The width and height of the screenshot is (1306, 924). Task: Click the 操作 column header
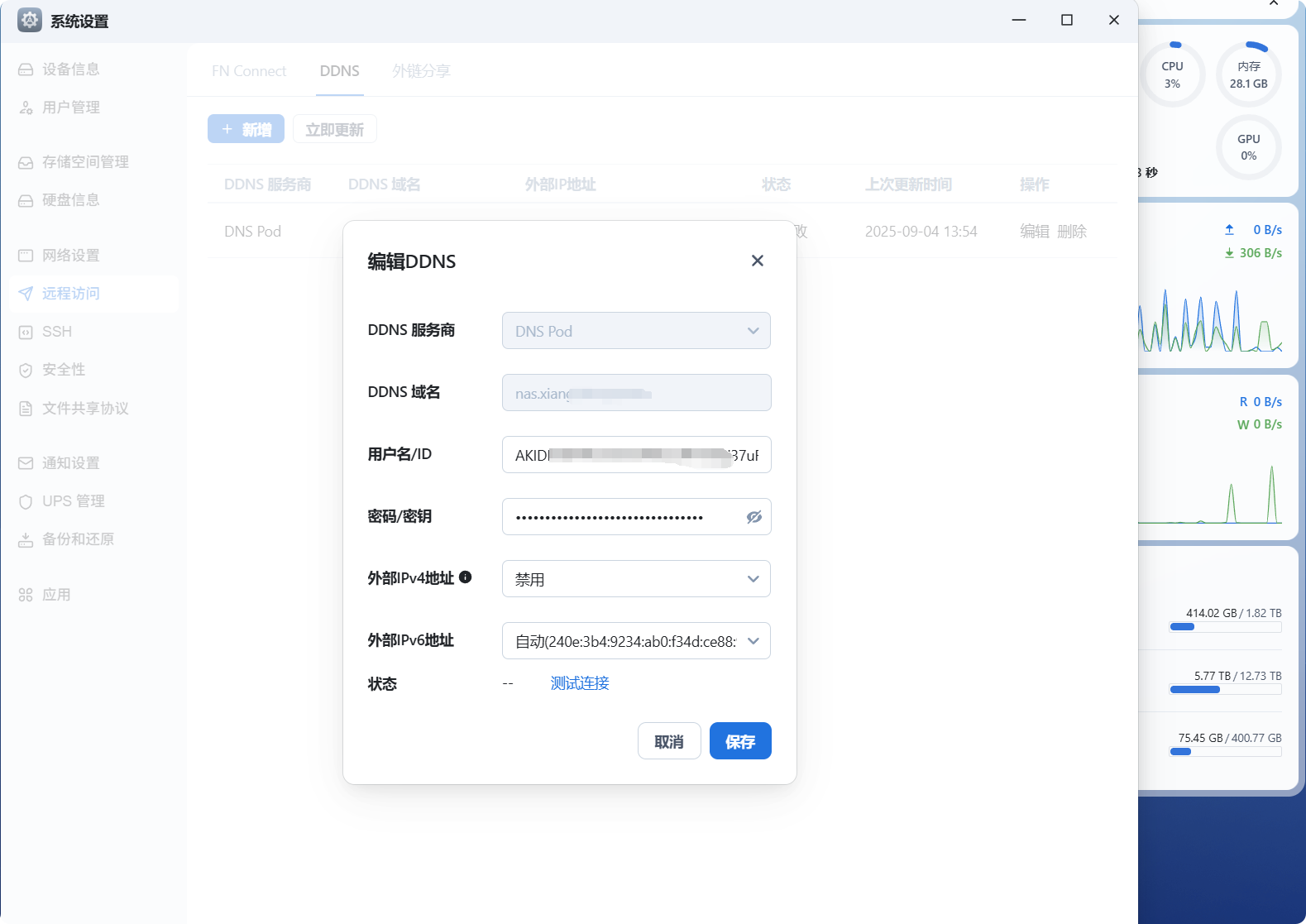coord(1034,184)
